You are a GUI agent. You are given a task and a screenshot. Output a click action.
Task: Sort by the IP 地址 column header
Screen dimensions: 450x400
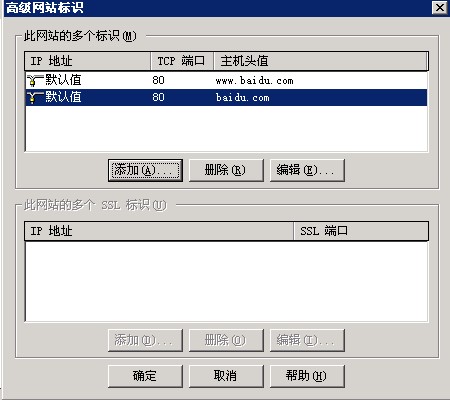[x=88, y=61]
